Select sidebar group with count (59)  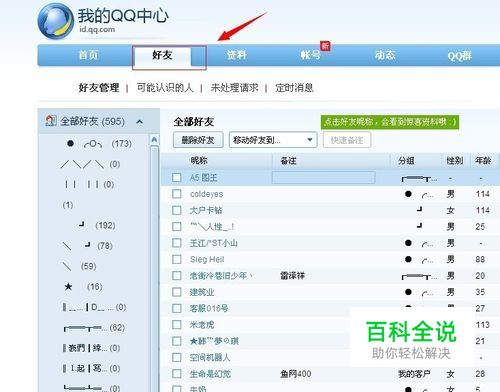[79, 266]
